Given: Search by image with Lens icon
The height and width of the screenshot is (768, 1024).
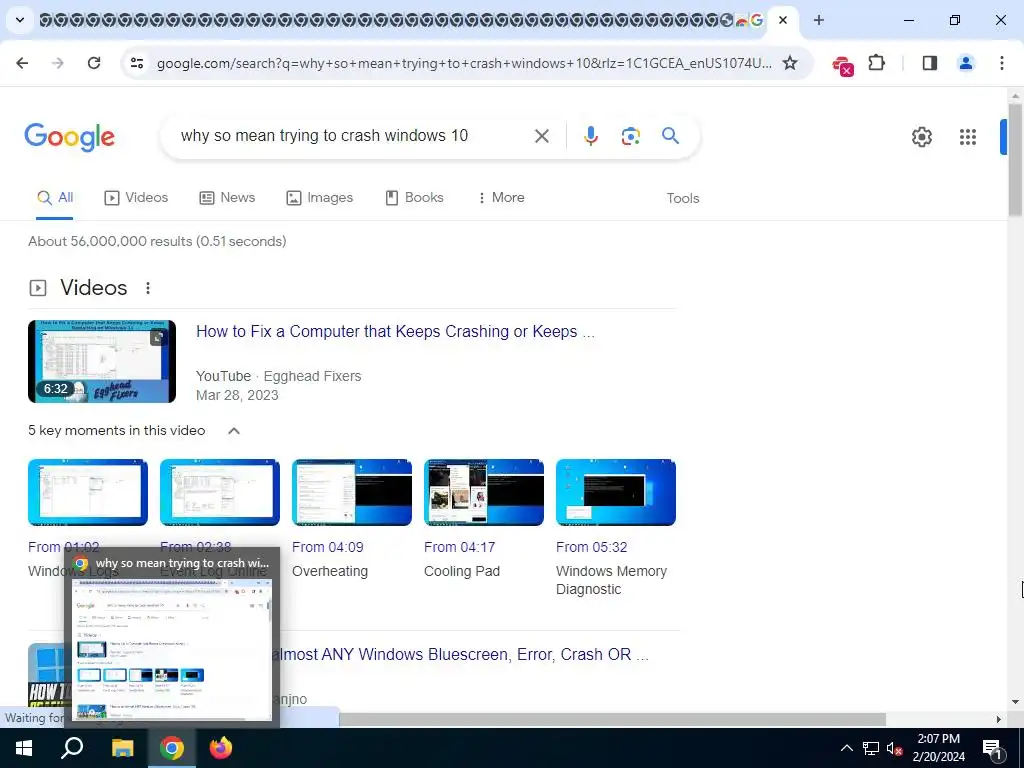Looking at the screenshot, I should point(630,136).
